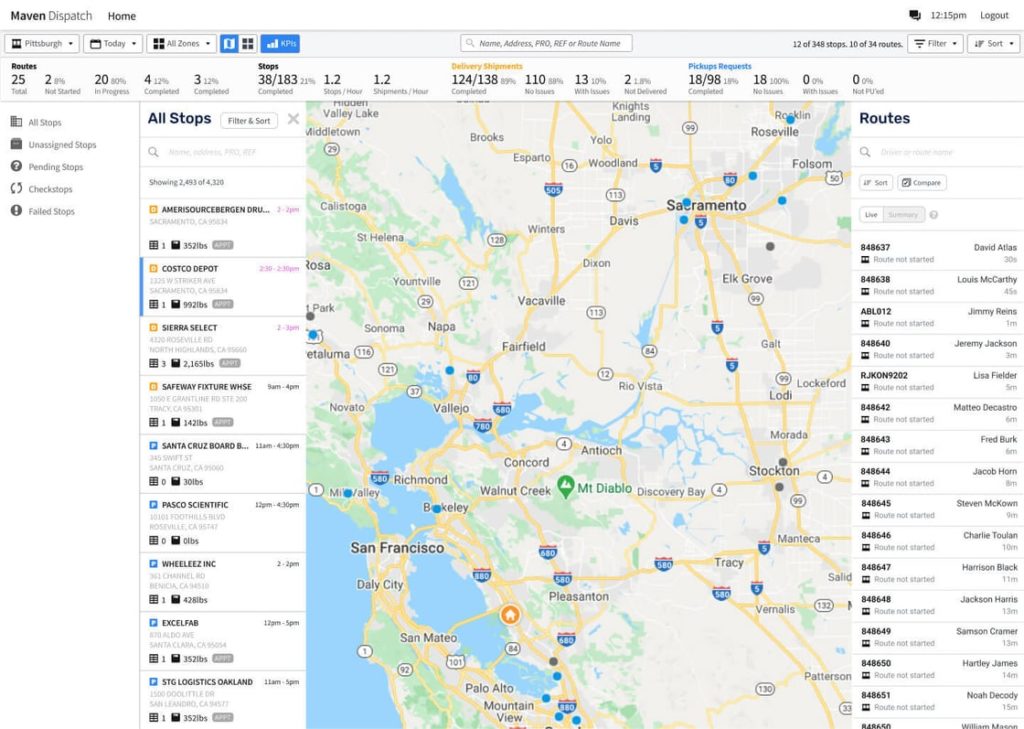The image size is (1024, 729).
Task: Click the Filter & Sort button
Action: pyautogui.click(x=249, y=121)
